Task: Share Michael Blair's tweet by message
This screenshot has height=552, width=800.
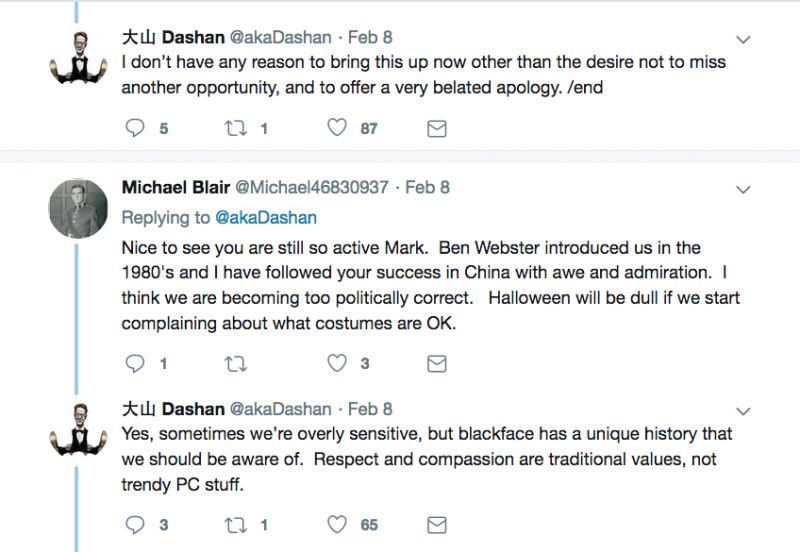Action: pyautogui.click(x=437, y=364)
